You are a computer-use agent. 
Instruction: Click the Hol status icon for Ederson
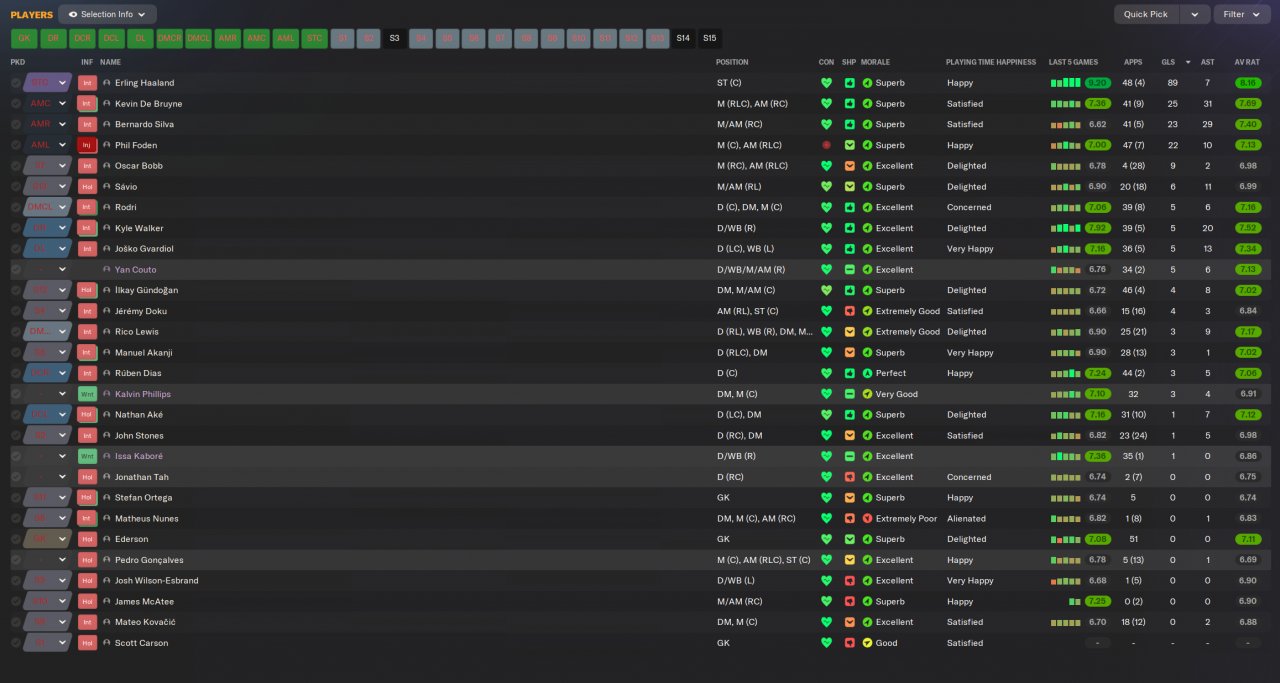[x=87, y=539]
